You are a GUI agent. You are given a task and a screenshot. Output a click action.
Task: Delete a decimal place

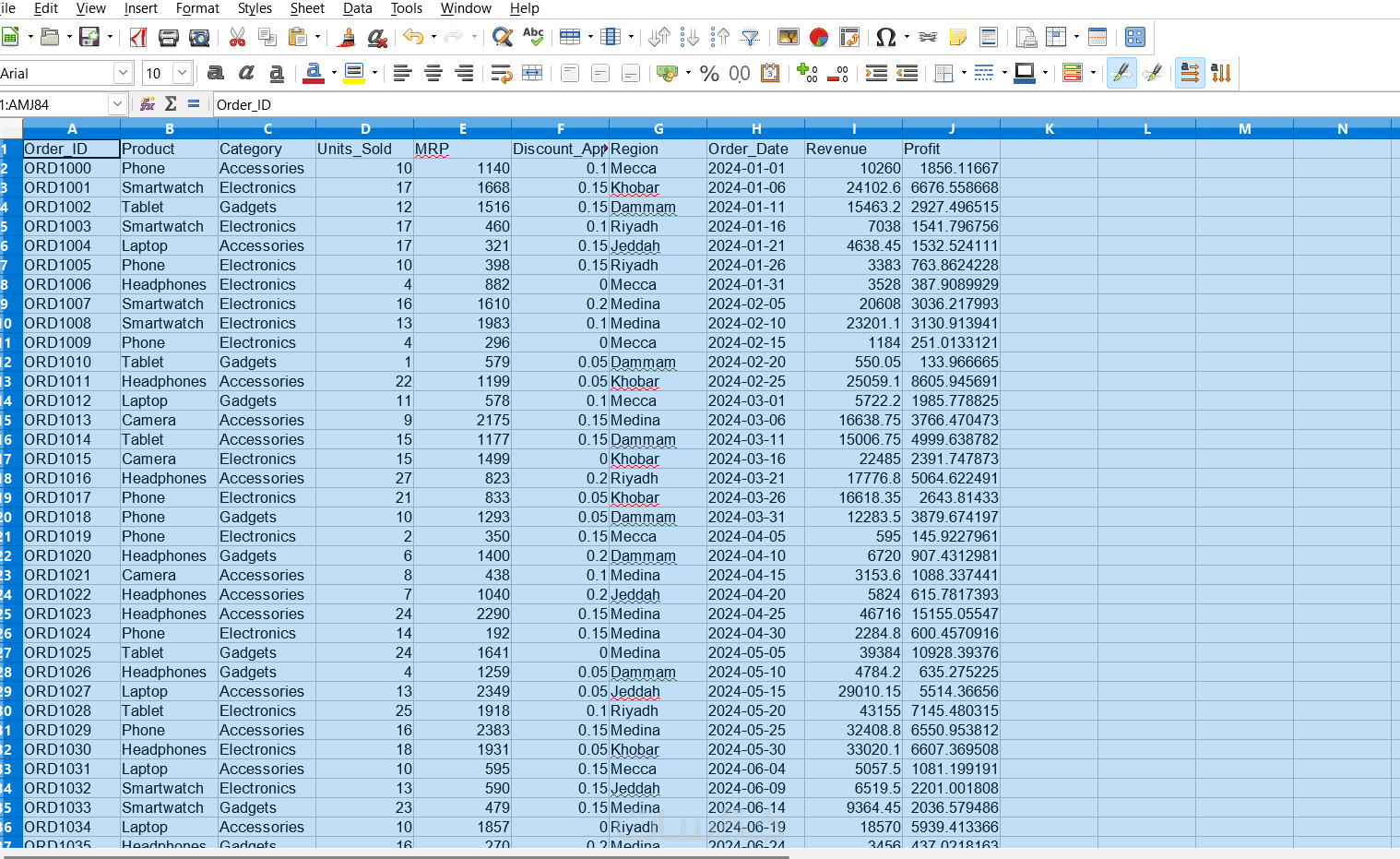click(x=837, y=73)
